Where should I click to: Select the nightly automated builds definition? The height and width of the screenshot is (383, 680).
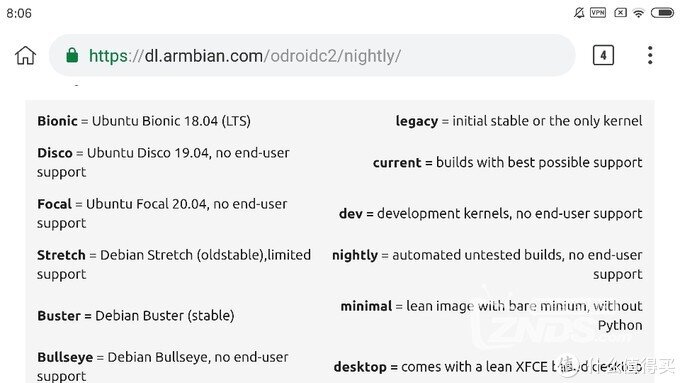pos(487,264)
